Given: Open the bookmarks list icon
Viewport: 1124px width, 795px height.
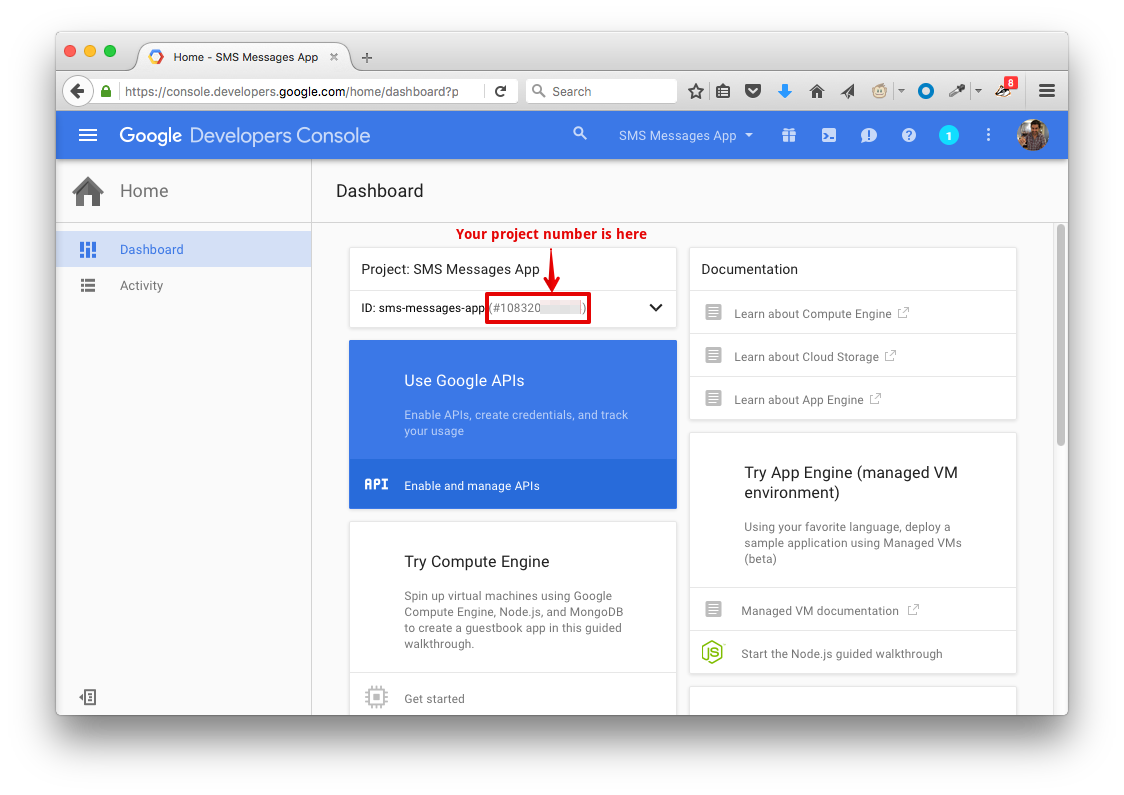Looking at the screenshot, I should tap(723, 91).
